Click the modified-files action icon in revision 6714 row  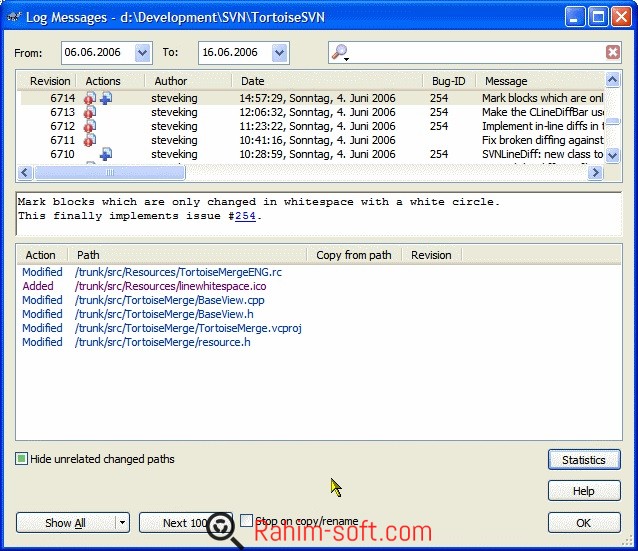click(x=90, y=98)
